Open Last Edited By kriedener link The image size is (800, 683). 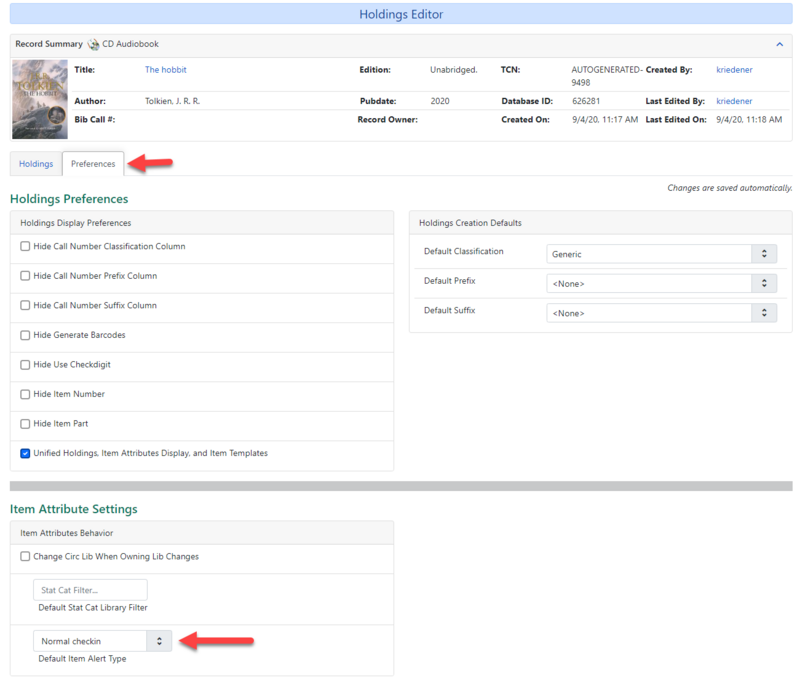click(734, 101)
